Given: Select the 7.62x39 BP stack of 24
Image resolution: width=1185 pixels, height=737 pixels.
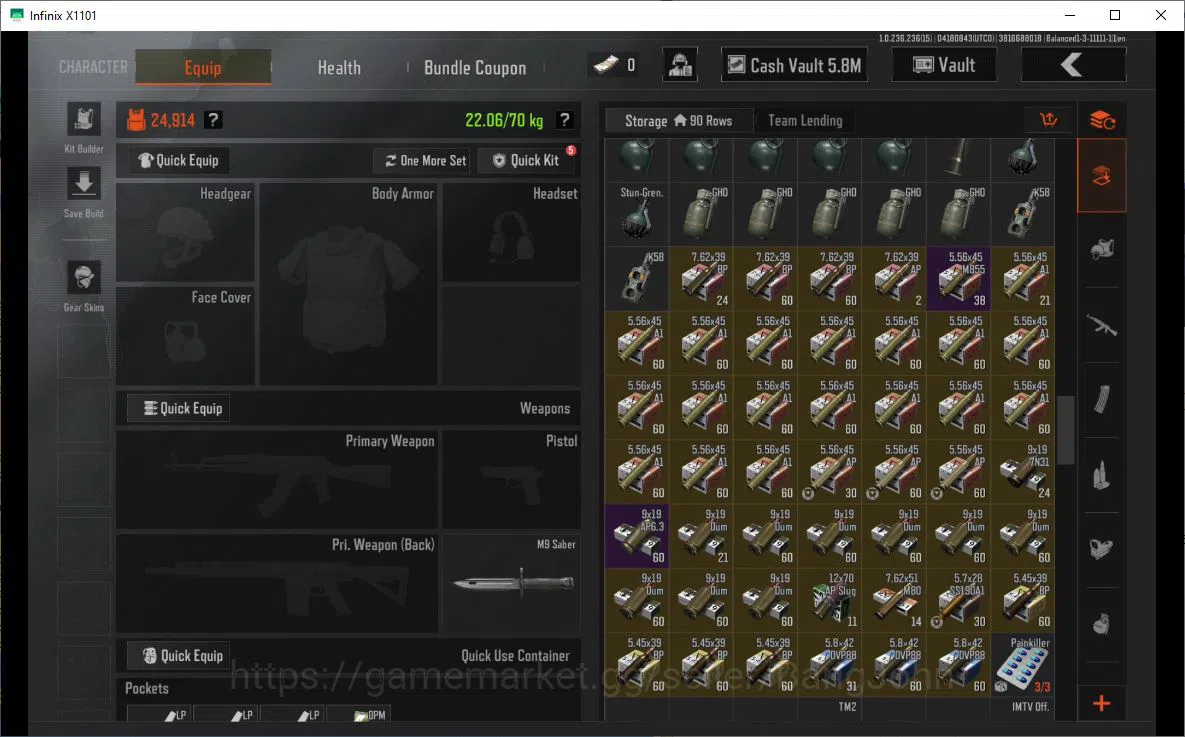Looking at the screenshot, I should [x=701, y=278].
